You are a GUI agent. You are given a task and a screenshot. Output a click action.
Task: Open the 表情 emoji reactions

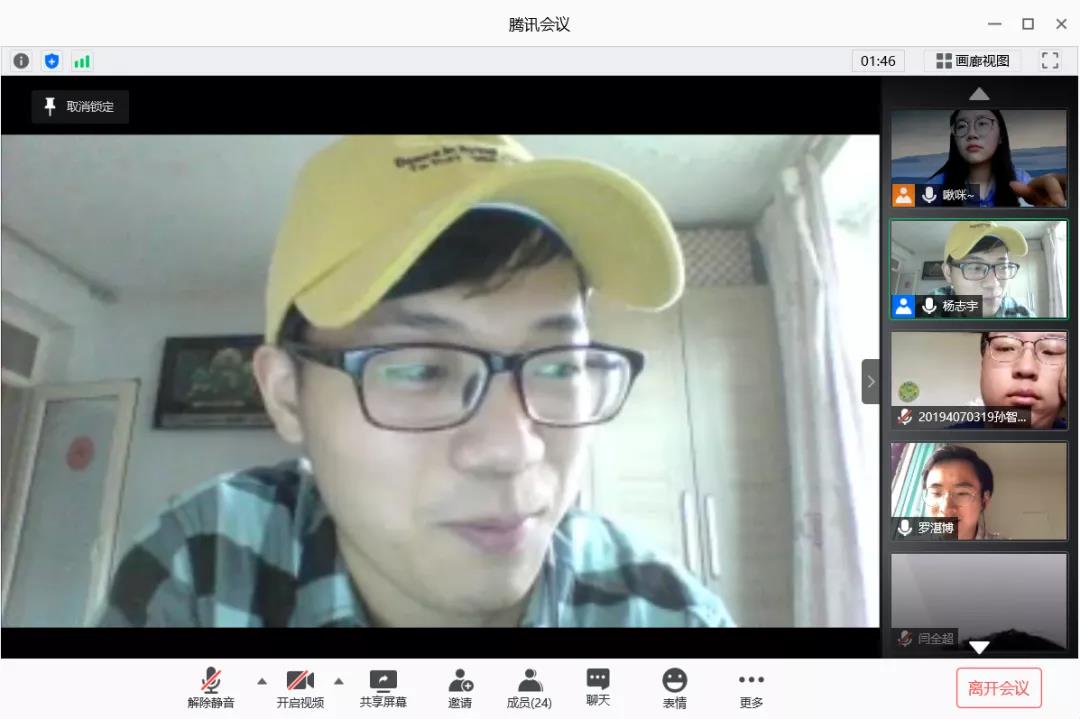point(675,688)
